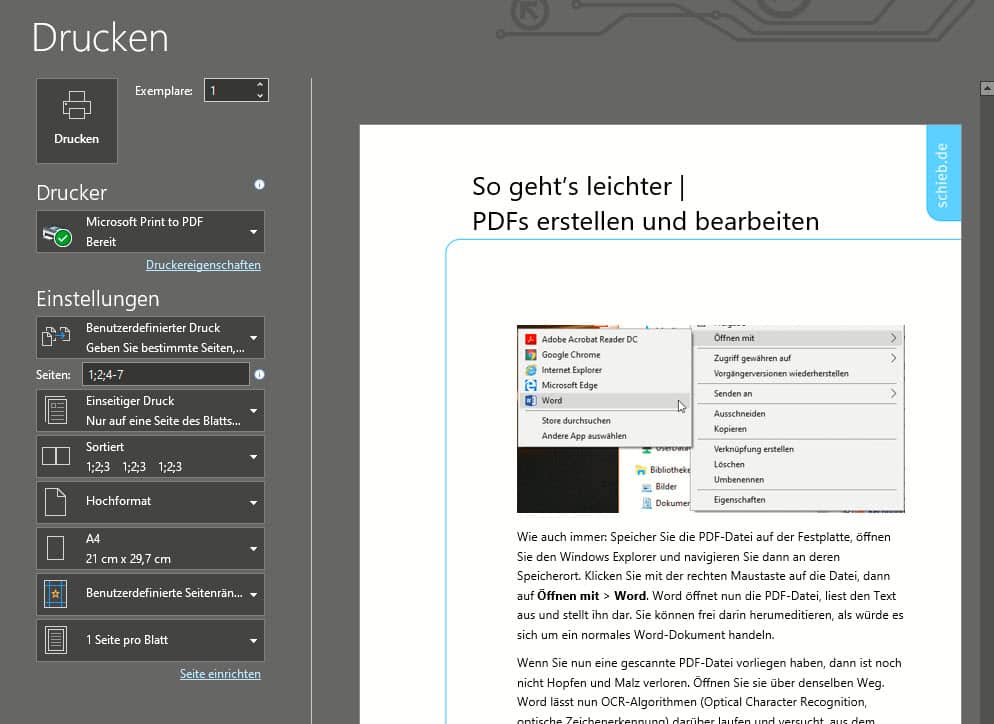The width and height of the screenshot is (994, 724).
Task: Open the A4 paper size dropdown
Action: (150, 548)
